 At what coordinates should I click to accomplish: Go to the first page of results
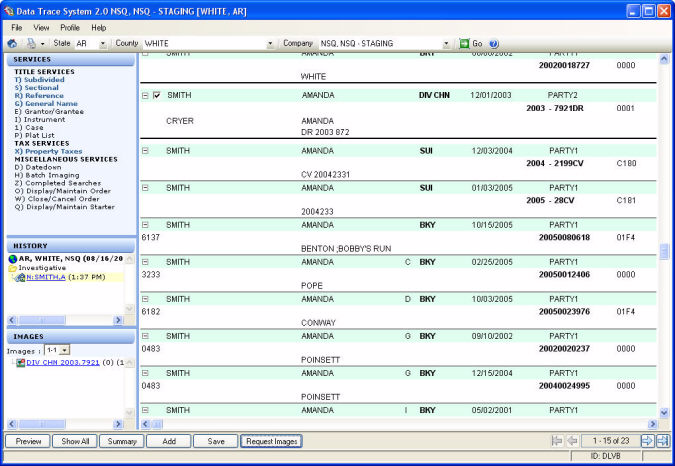557,441
